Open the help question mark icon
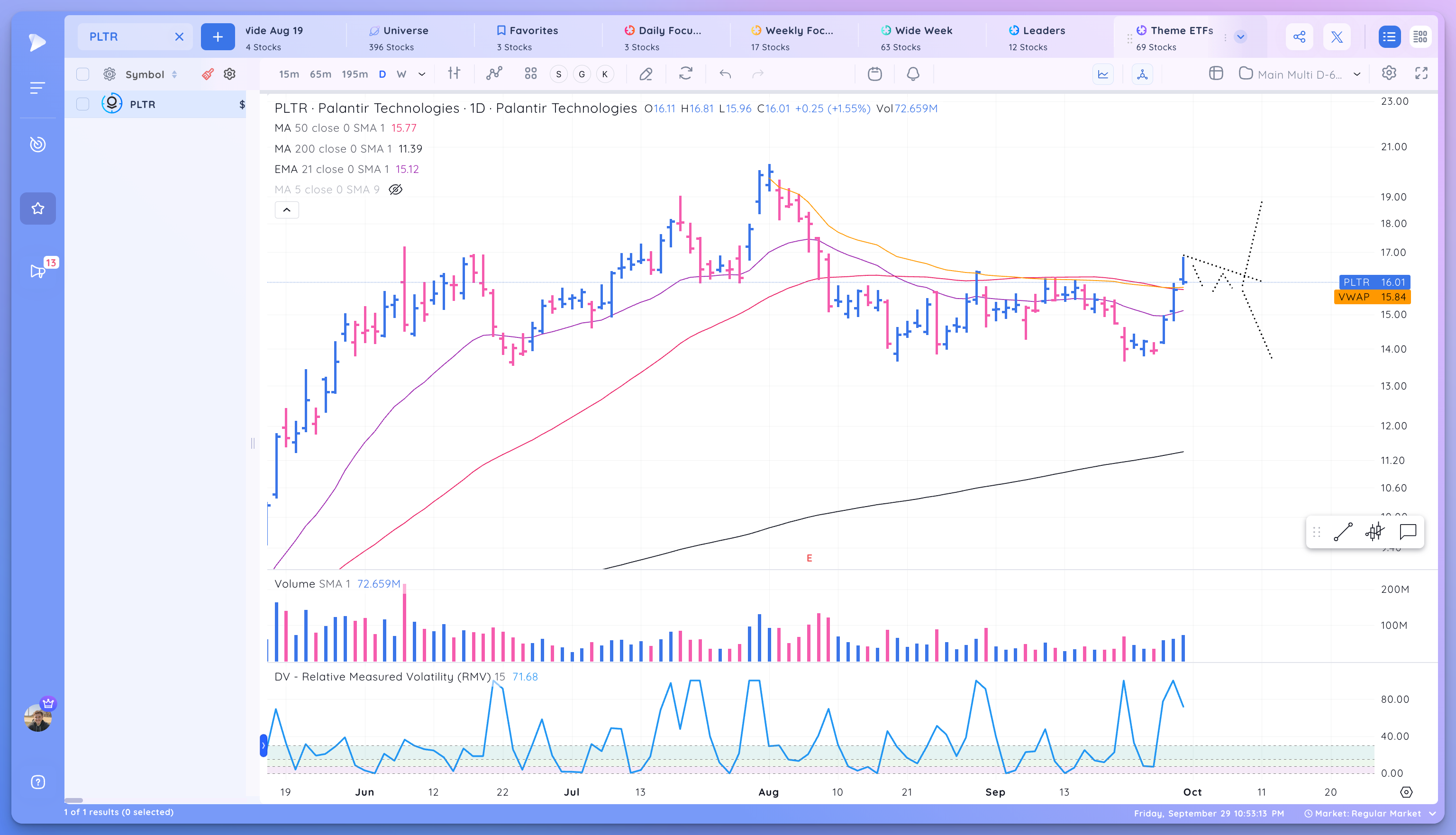 38,782
